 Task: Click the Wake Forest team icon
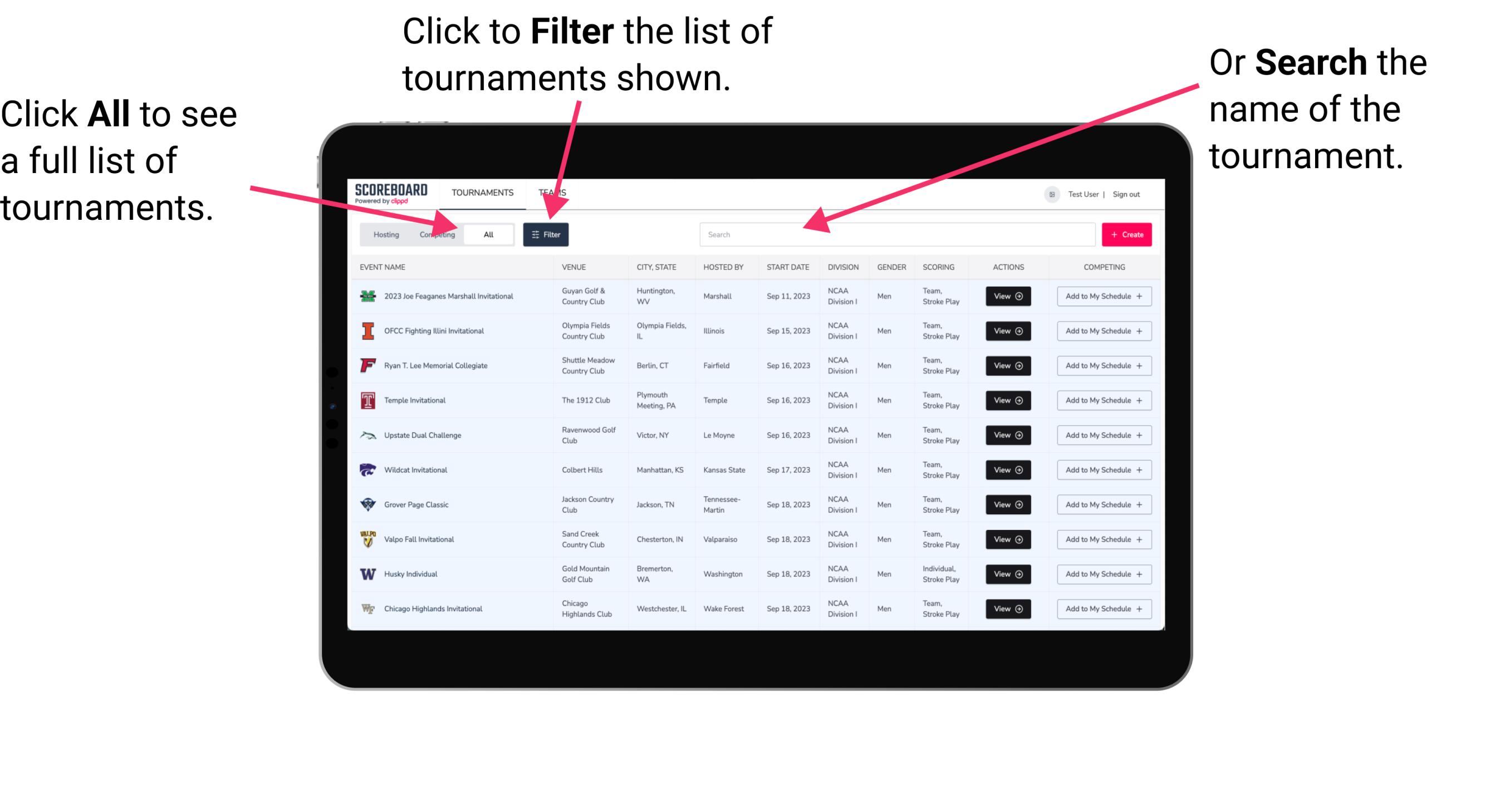[368, 608]
